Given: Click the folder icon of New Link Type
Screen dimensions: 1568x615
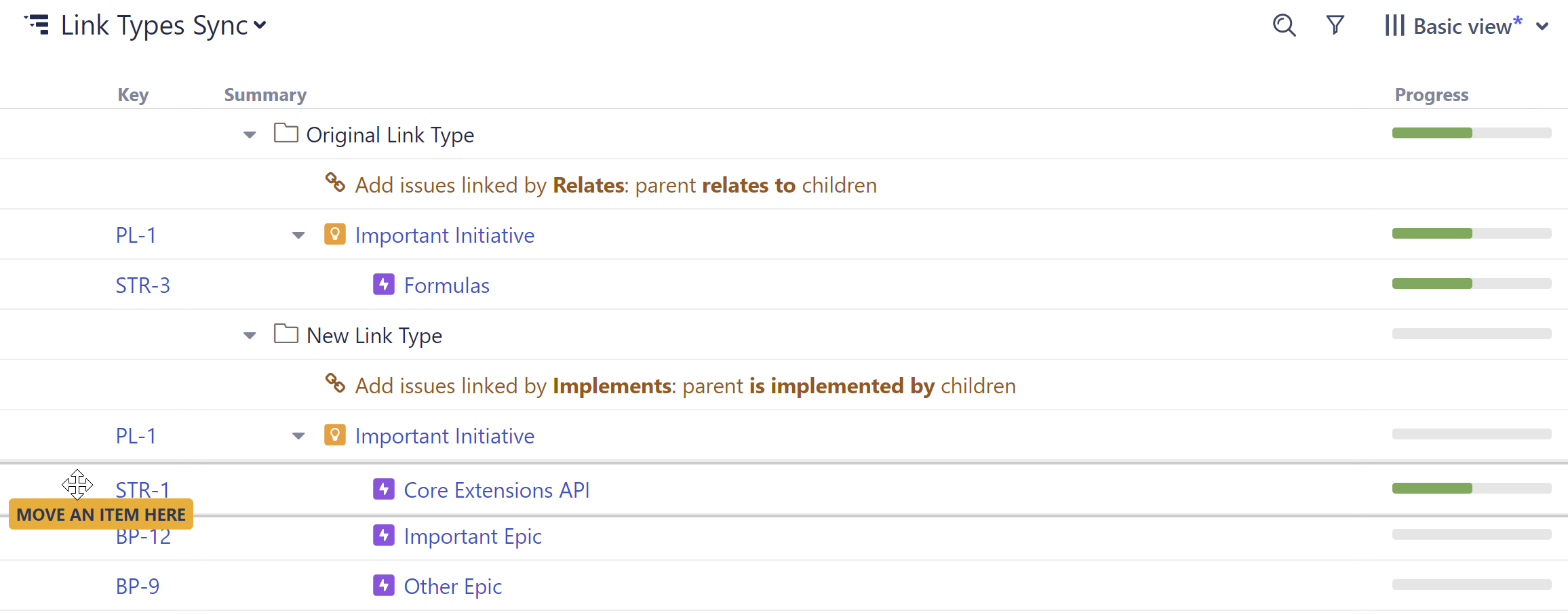Looking at the screenshot, I should pos(286,334).
